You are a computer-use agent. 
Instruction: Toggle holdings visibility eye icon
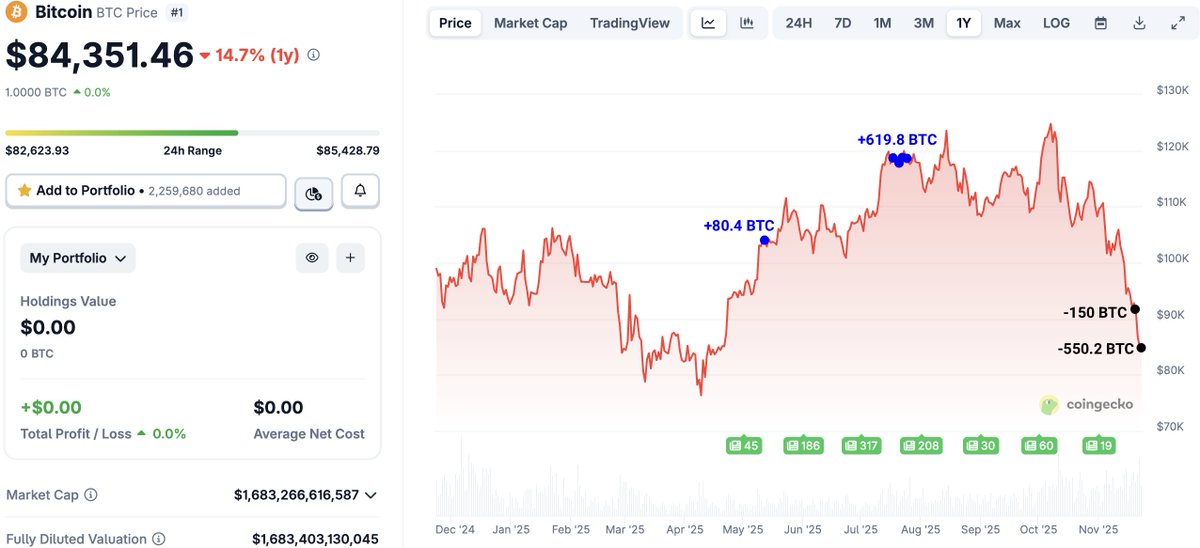[312, 258]
